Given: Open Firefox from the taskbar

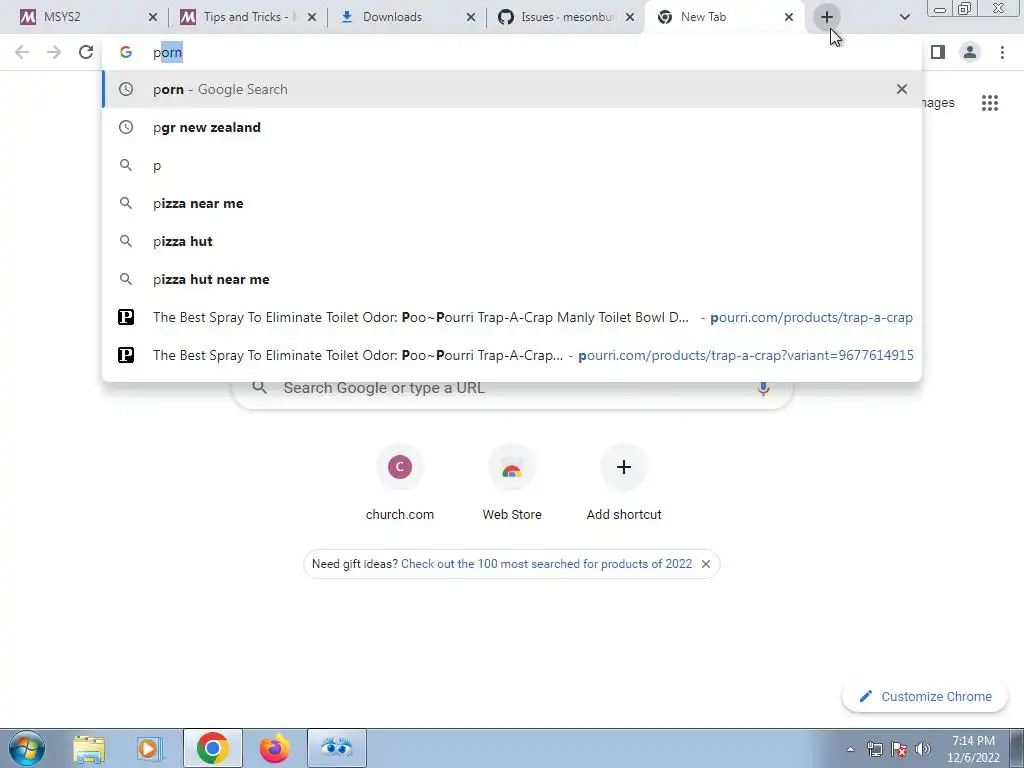Looking at the screenshot, I should click(x=274, y=748).
